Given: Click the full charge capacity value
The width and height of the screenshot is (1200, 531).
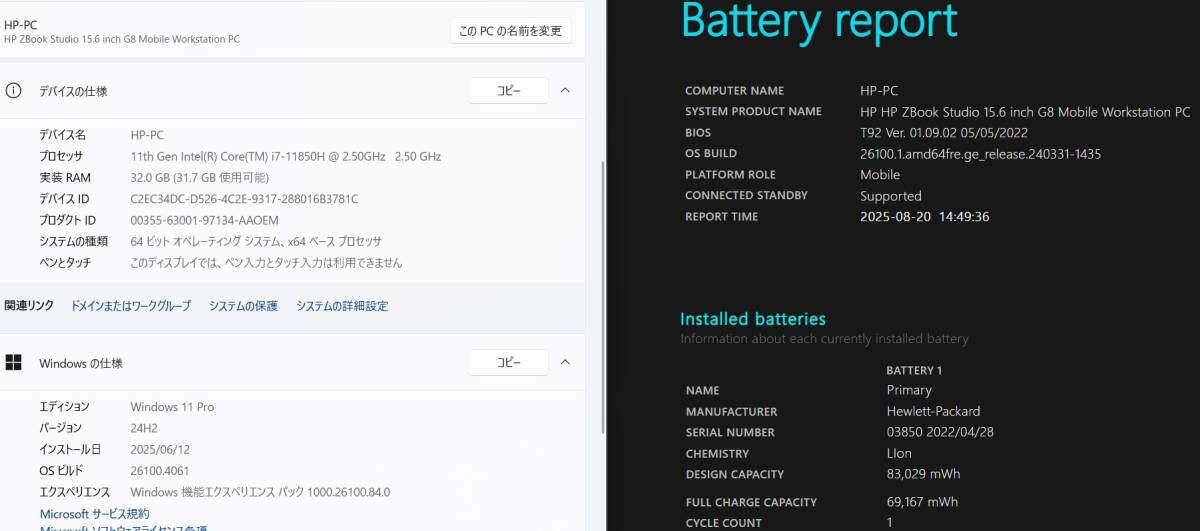Looking at the screenshot, I should coord(922,502).
